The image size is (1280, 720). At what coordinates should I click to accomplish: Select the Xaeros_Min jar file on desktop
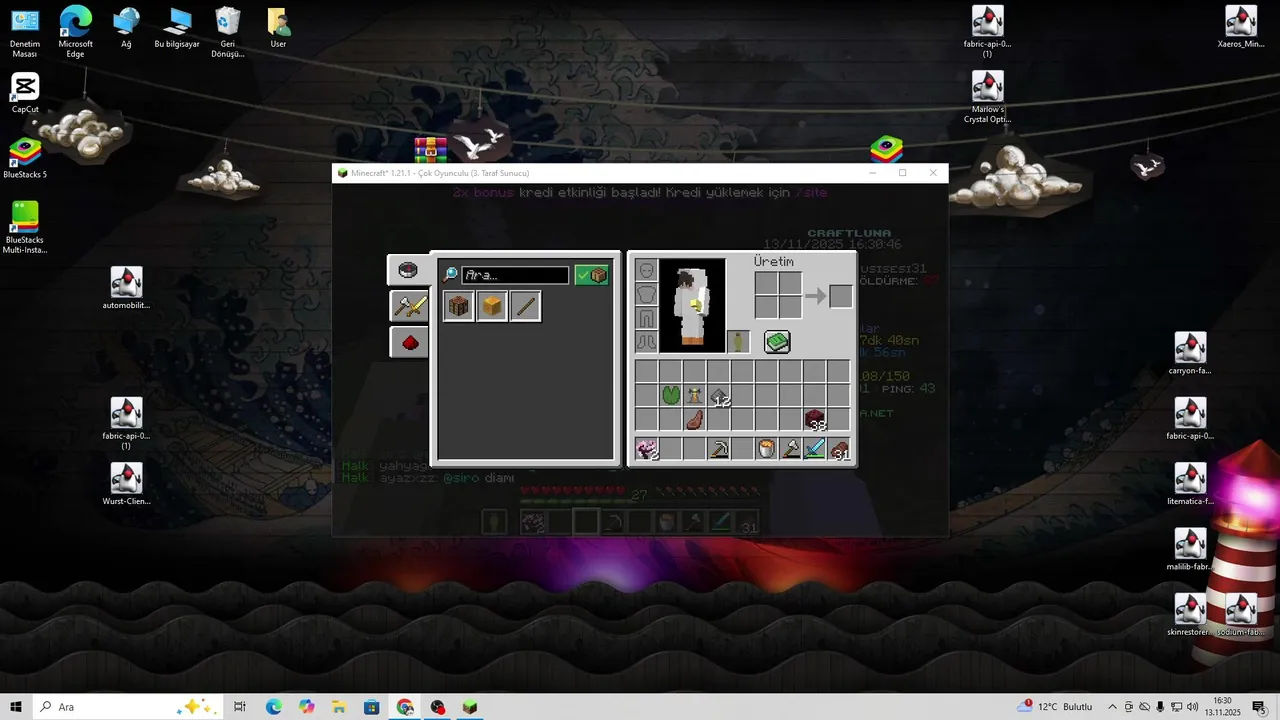point(1241,28)
